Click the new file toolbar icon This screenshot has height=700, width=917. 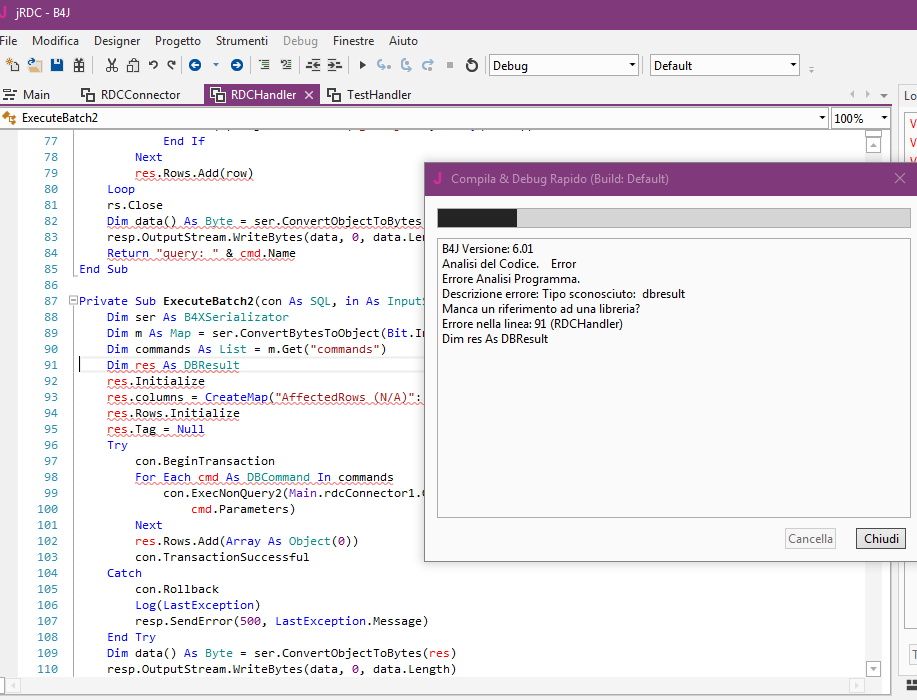click(x=13, y=66)
